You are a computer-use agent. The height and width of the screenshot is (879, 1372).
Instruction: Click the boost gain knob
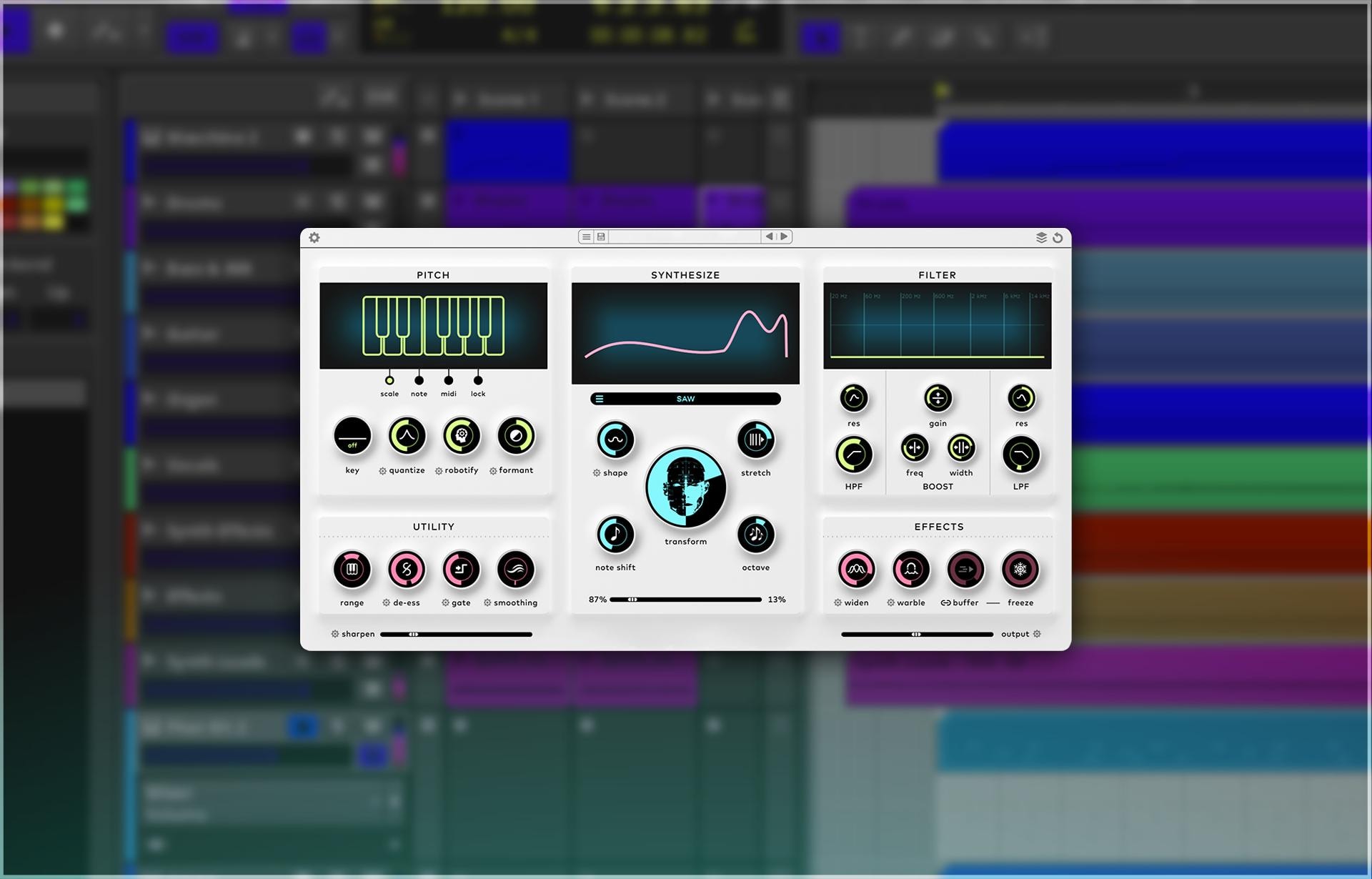coord(938,398)
